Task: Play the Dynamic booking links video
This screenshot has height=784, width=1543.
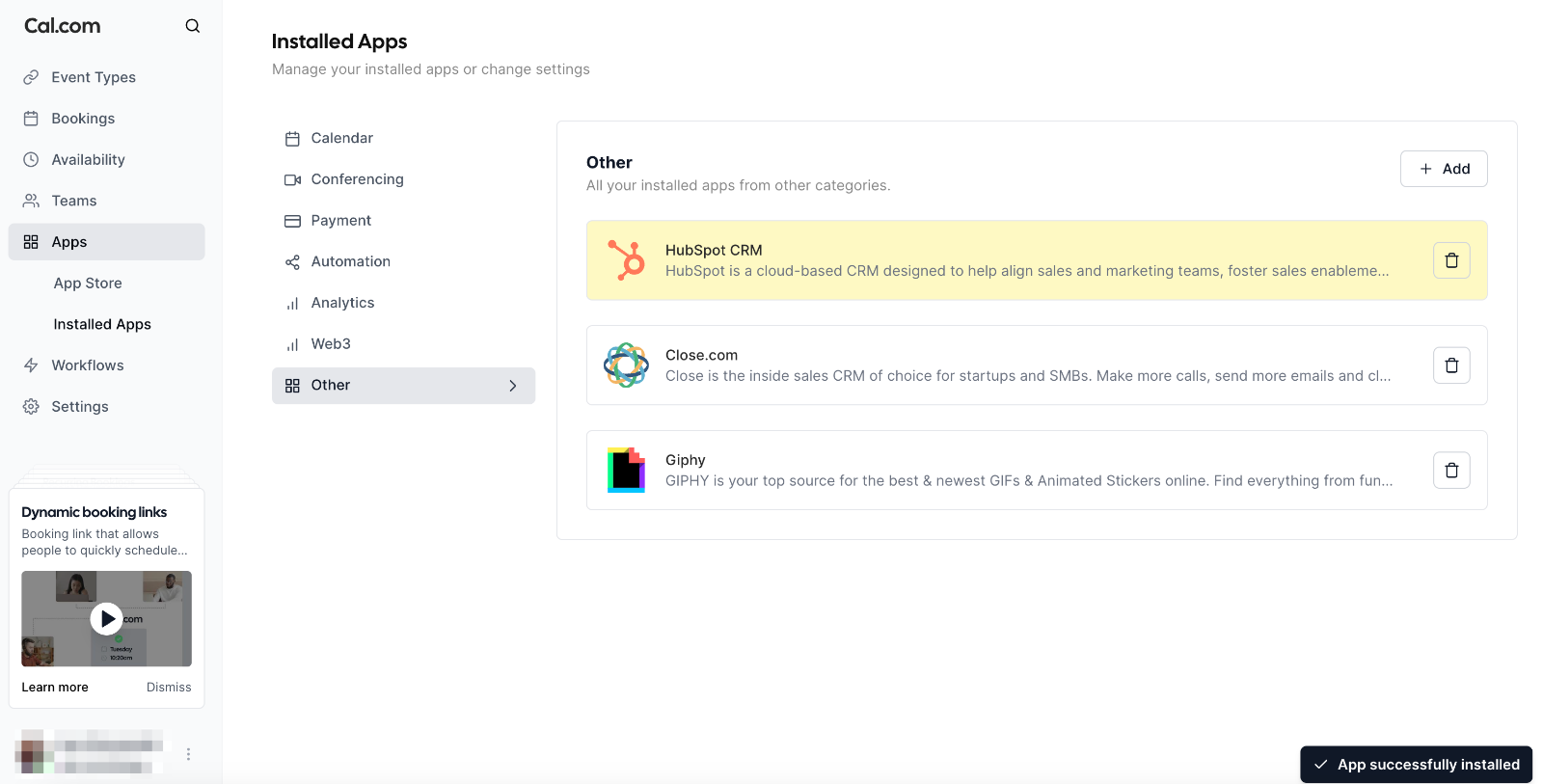Action: tap(106, 618)
